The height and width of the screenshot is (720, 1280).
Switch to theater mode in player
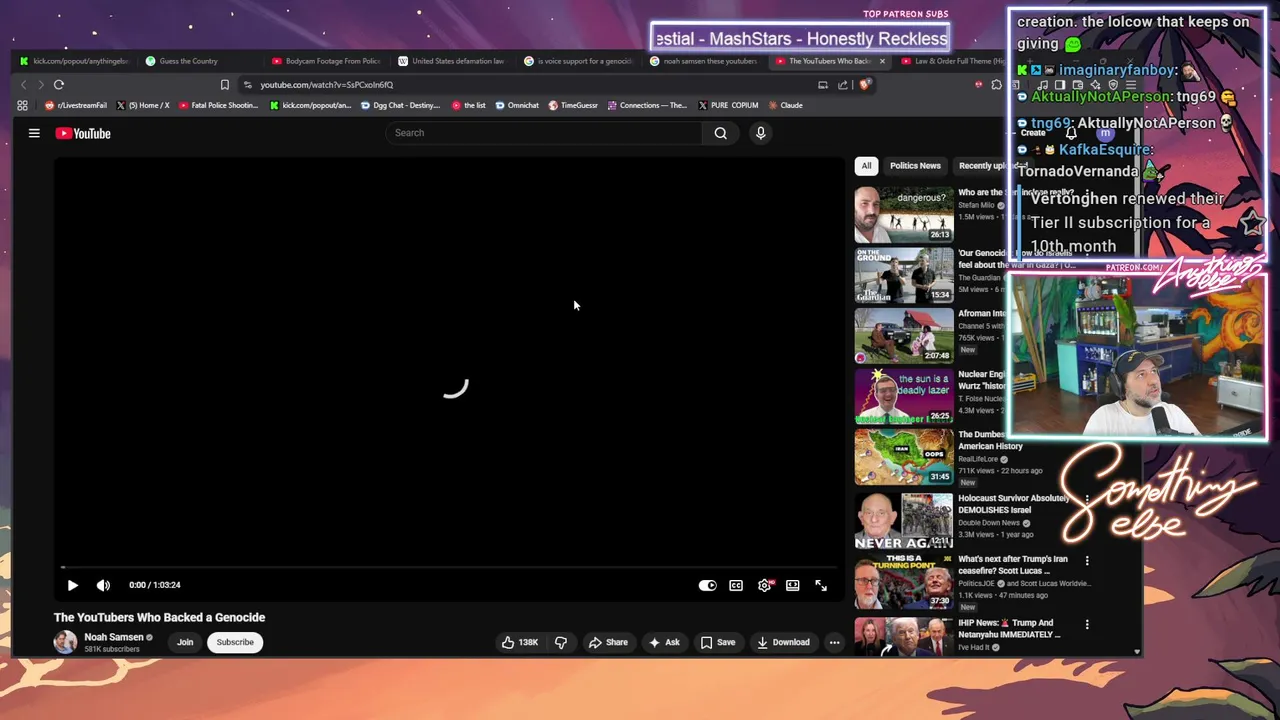tap(792, 585)
